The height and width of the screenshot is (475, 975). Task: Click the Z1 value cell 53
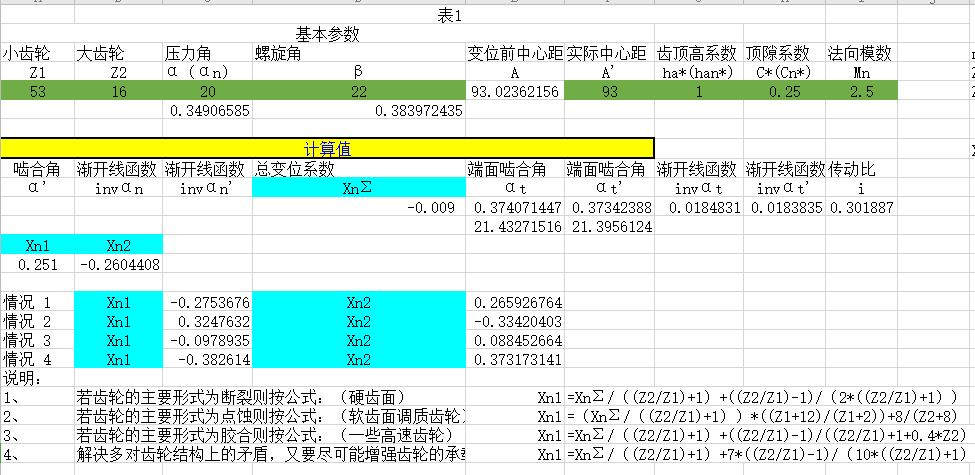click(x=37, y=92)
